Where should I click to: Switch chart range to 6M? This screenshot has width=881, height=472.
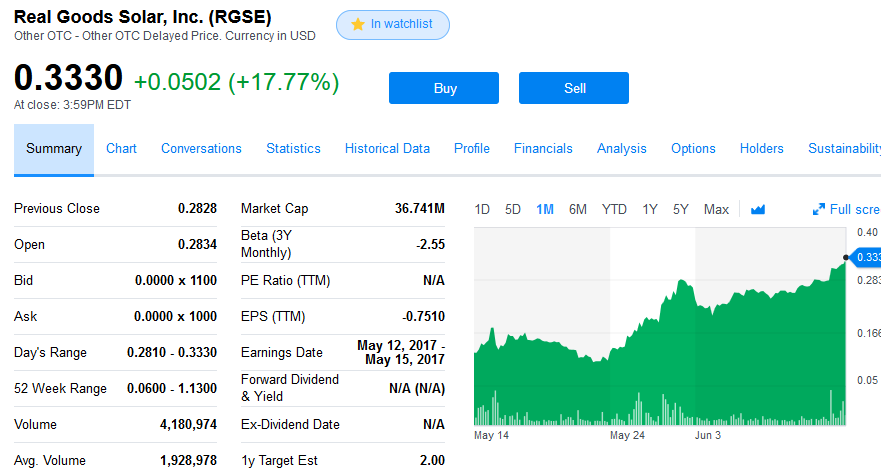coord(577,209)
